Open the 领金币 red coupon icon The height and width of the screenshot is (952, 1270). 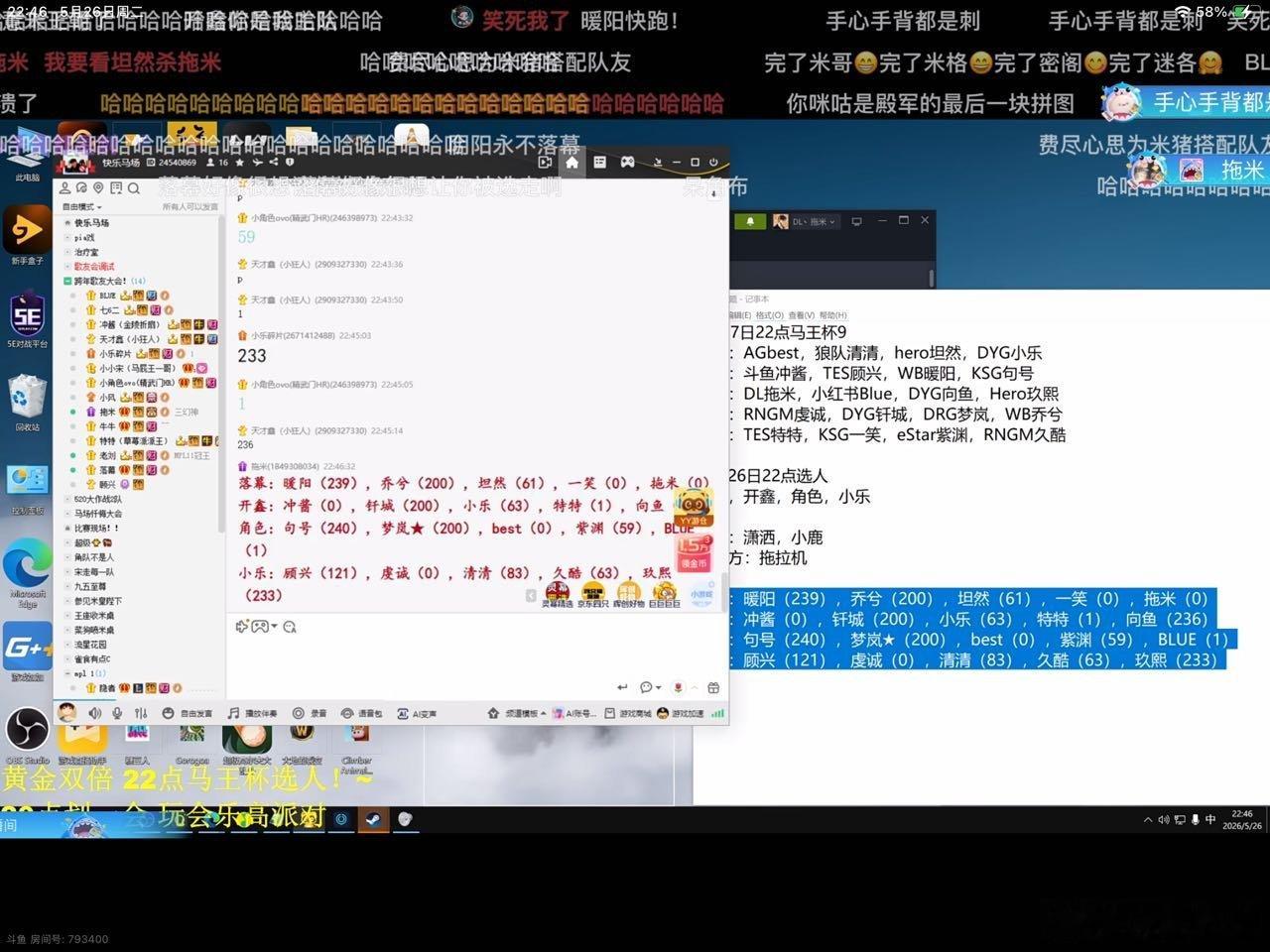tap(694, 555)
